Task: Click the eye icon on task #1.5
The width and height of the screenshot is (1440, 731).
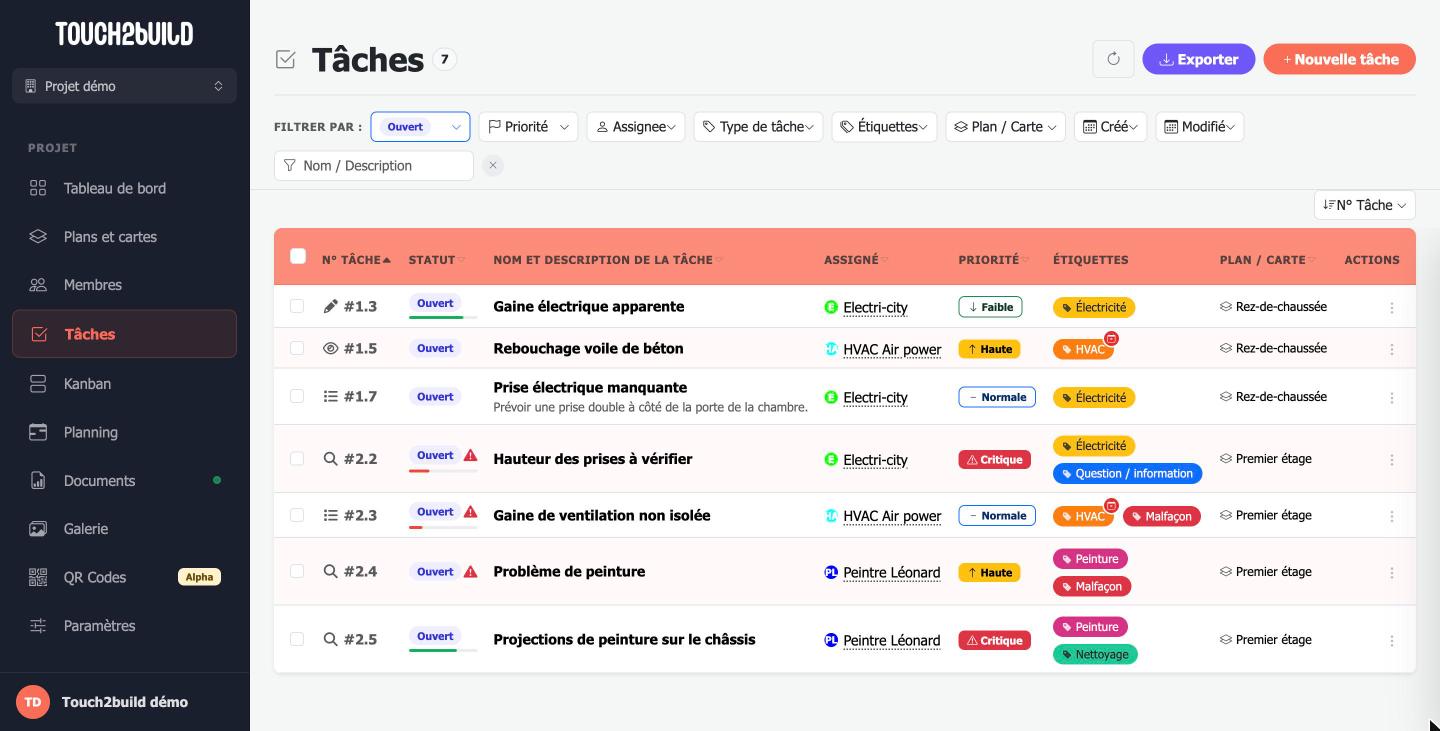Action: (331, 348)
